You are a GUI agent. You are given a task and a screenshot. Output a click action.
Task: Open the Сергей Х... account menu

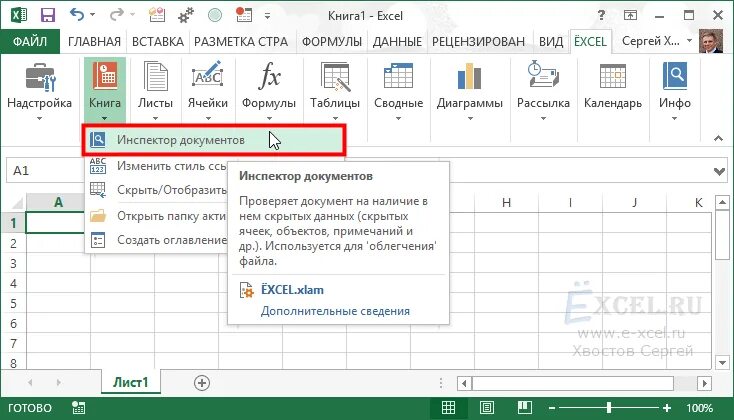(x=657, y=41)
